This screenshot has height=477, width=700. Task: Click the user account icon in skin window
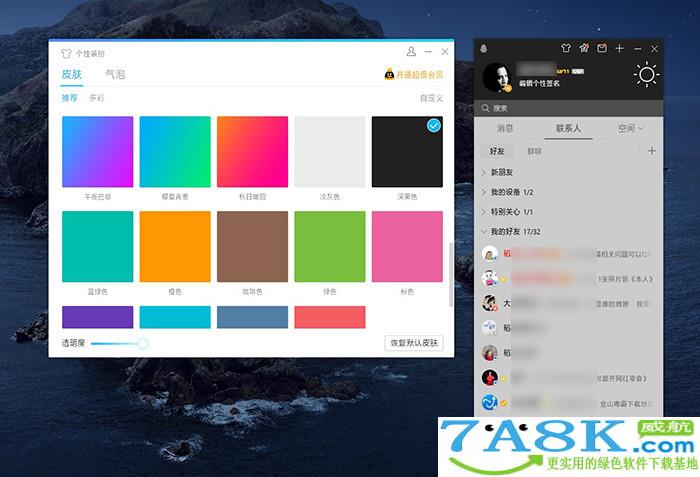411,52
